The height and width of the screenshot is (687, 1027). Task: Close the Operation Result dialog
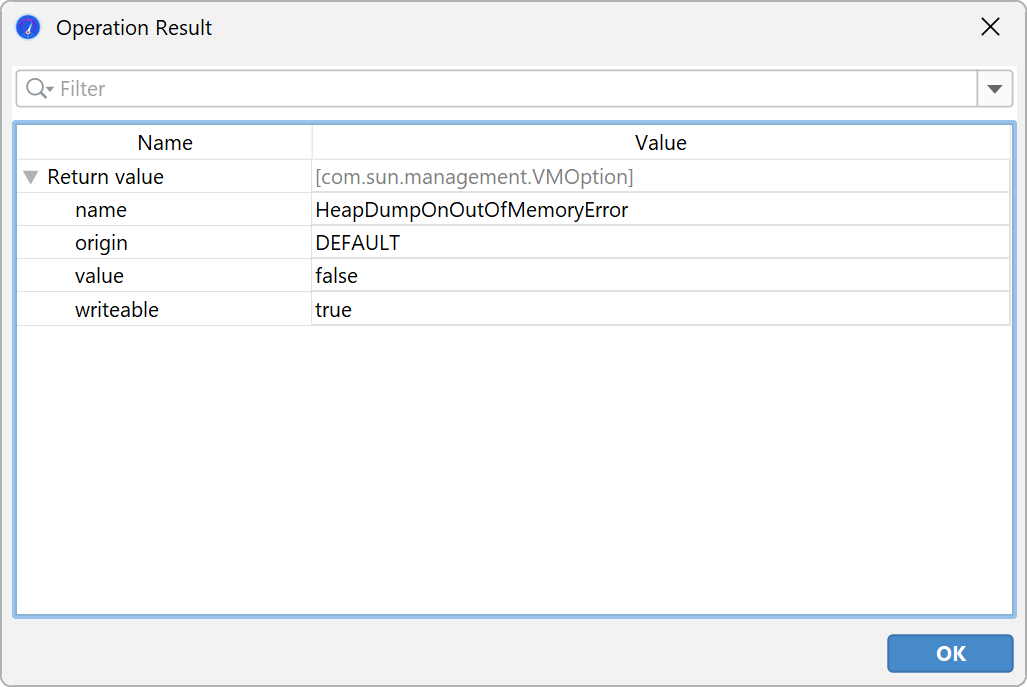(x=990, y=28)
